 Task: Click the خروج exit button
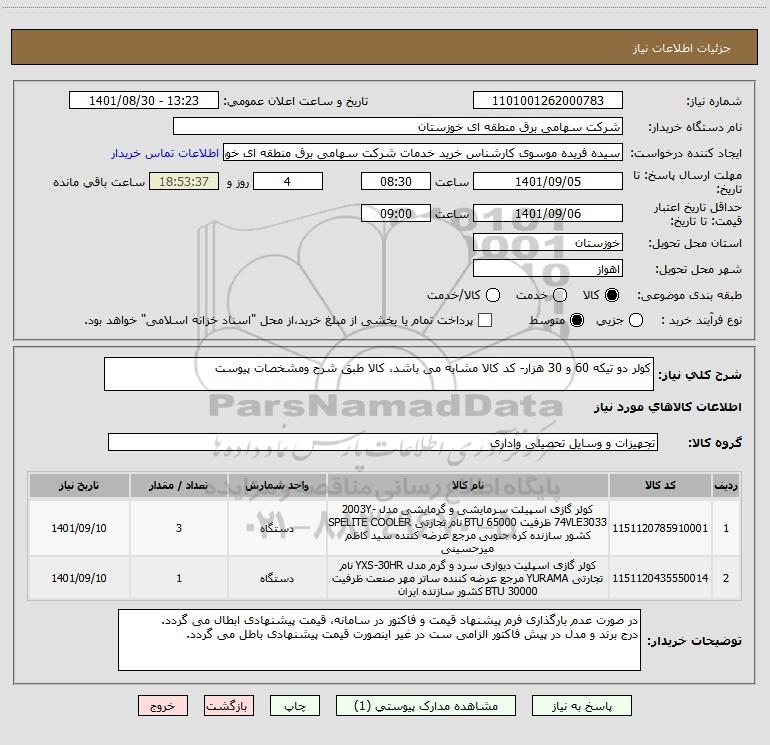point(163,706)
